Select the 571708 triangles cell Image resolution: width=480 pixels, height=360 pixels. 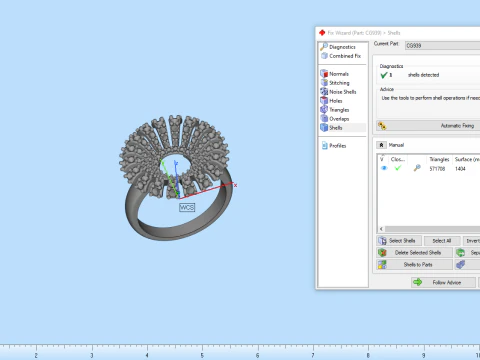coord(437,169)
